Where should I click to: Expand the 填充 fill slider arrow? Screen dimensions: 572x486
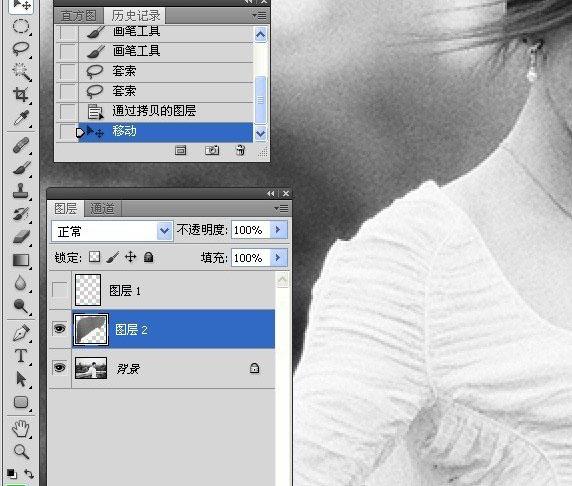coord(278,258)
